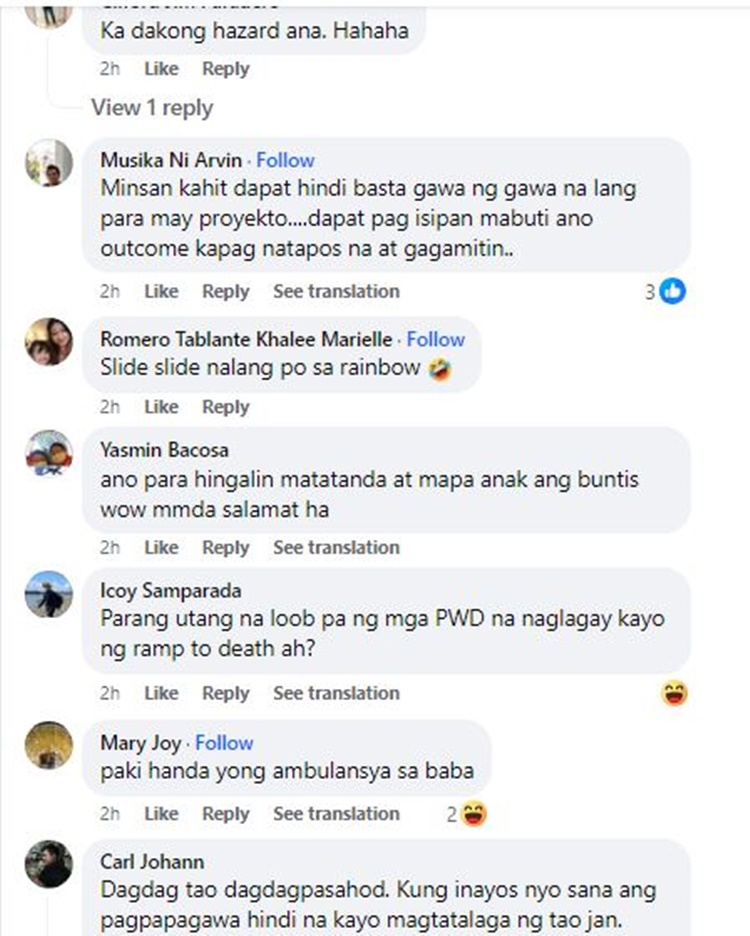This screenshot has width=750, height=936.
Task: Open Carl Johann's profile avatar
Action: point(48,864)
